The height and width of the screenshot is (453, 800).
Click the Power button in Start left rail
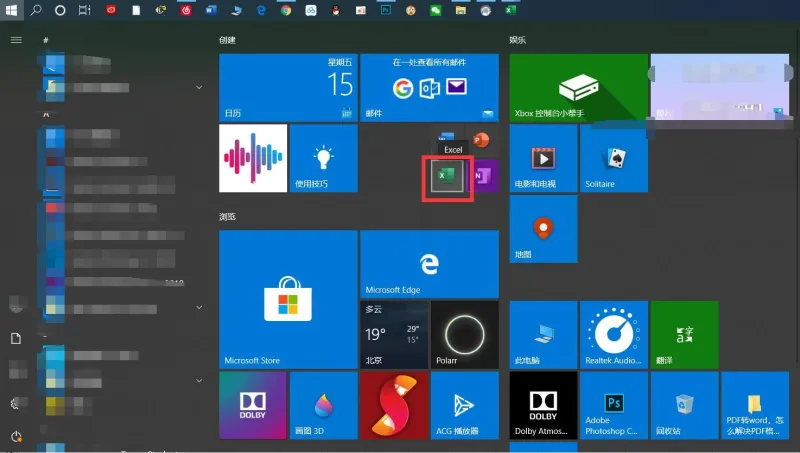16,437
